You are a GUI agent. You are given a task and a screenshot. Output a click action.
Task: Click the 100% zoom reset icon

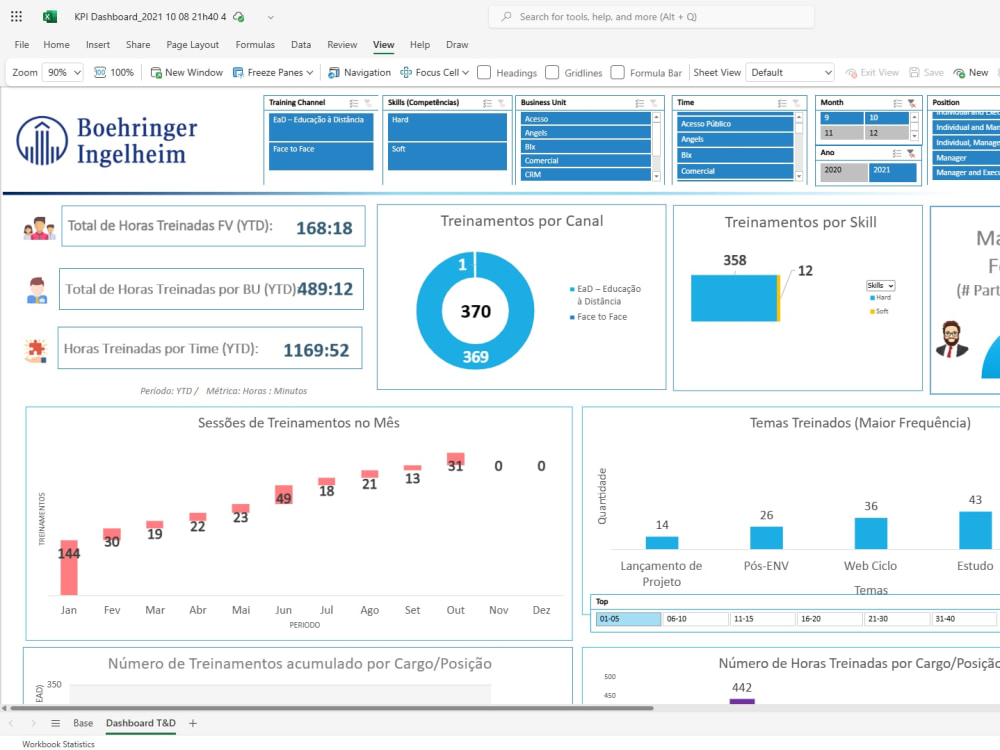100,72
